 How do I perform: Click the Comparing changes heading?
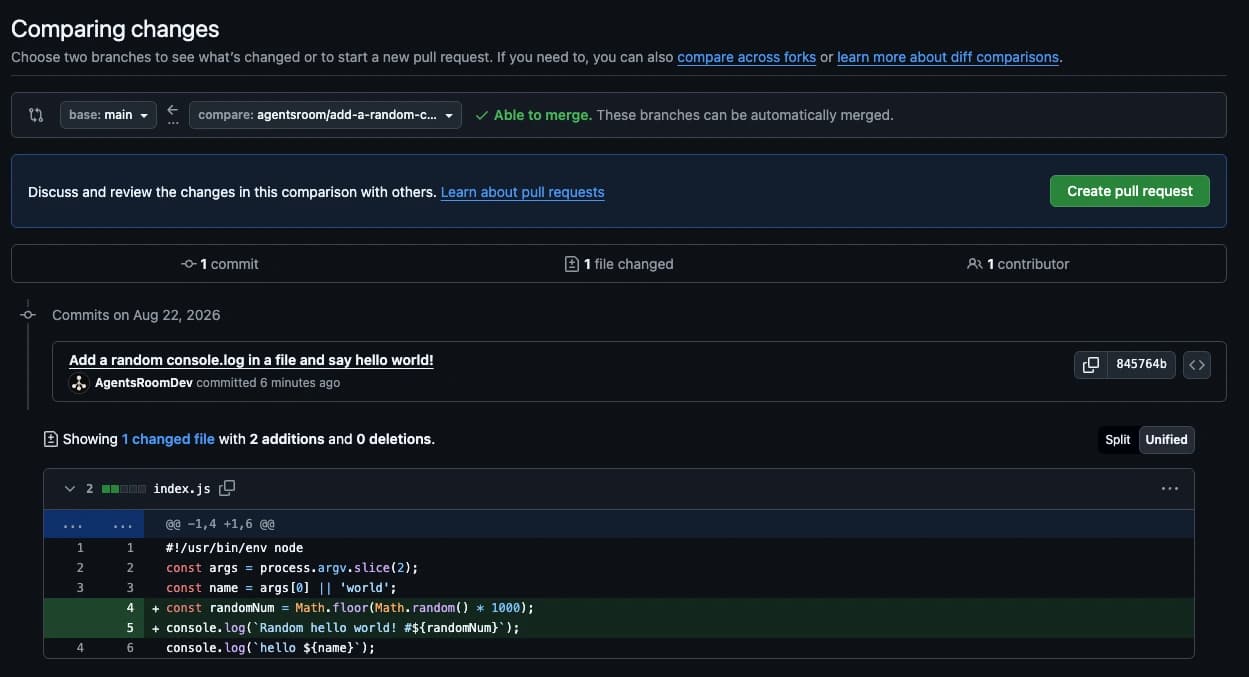click(x=115, y=29)
